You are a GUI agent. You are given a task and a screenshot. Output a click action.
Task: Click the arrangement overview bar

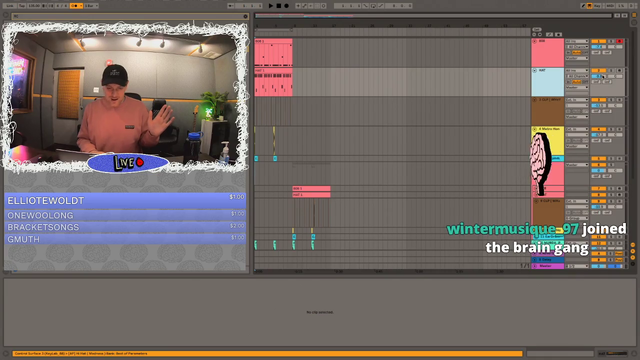433,16
